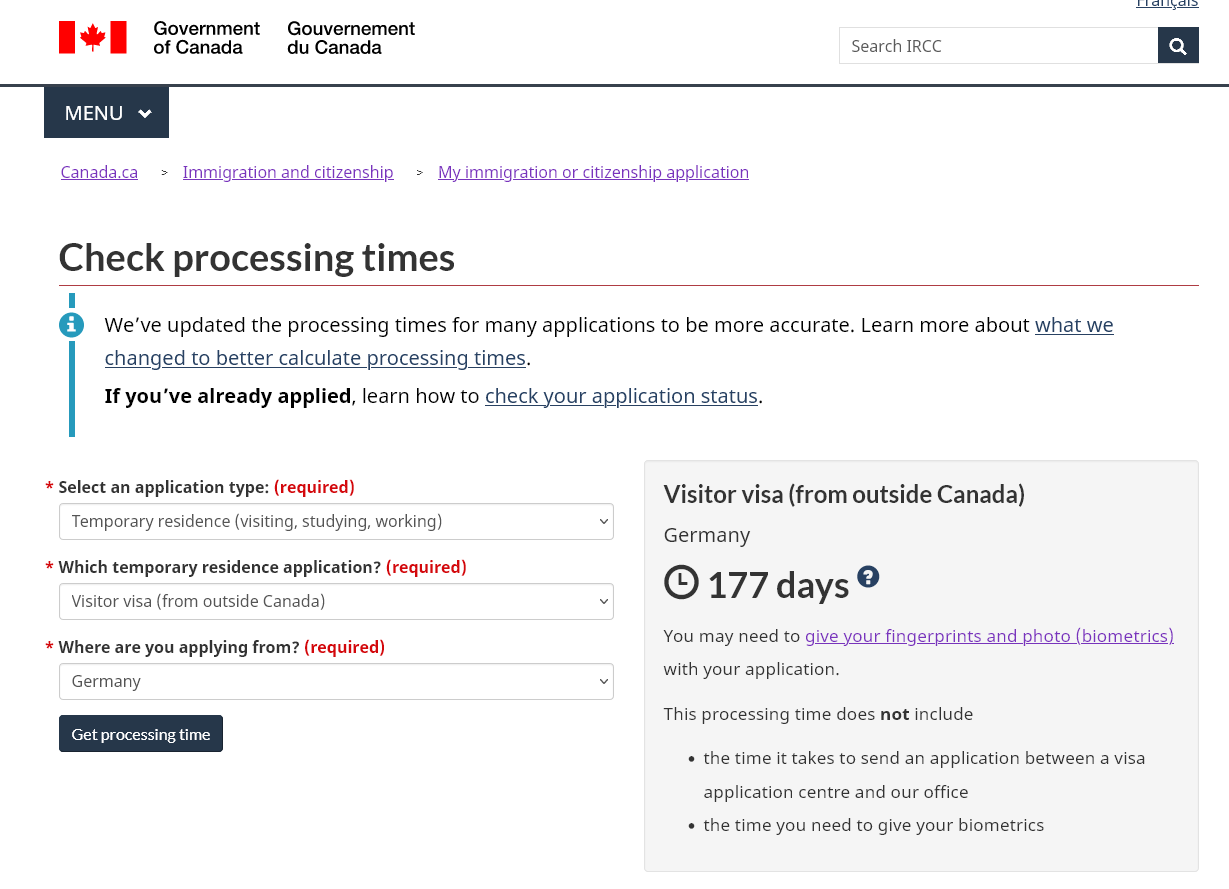Switch language to Français
The width and height of the screenshot is (1229, 889).
1167,4
